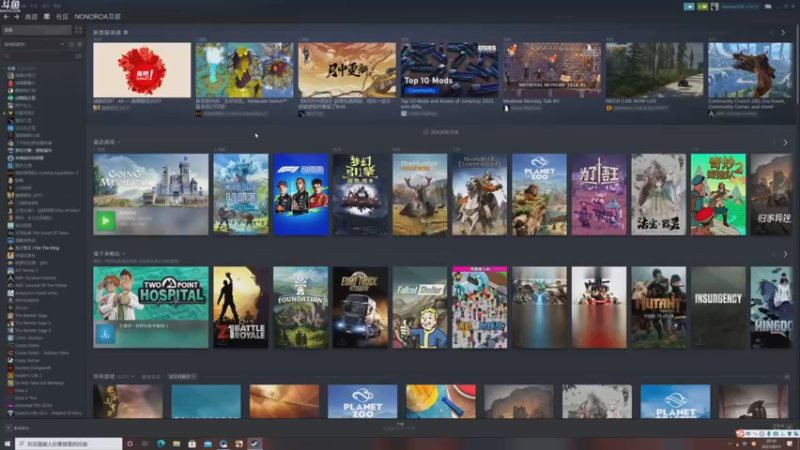Collapse the top game category in sidebar
Viewport: 800px width, 450px height.
[x=5, y=68]
